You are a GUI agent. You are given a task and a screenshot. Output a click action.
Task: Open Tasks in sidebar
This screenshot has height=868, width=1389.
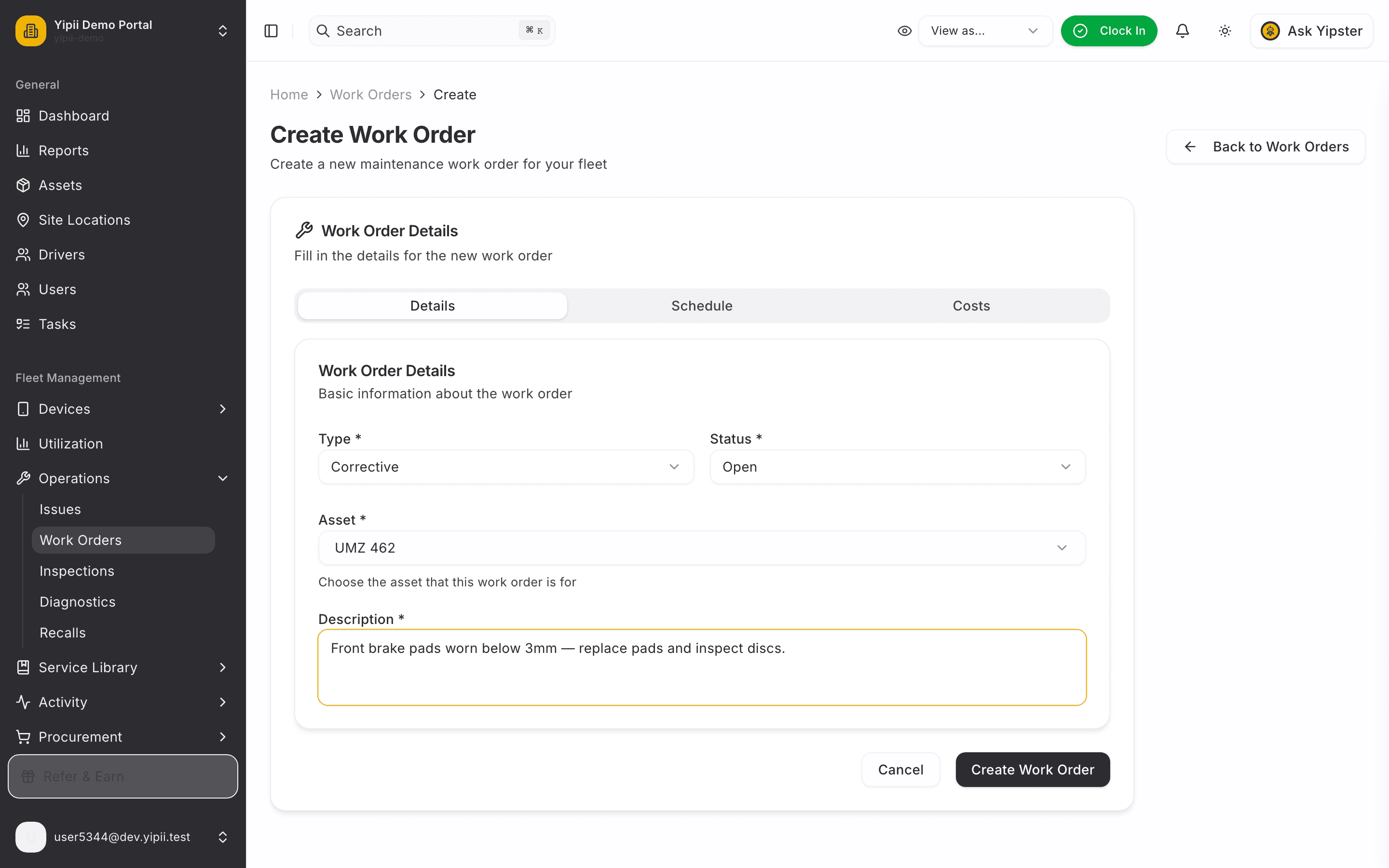pos(122,325)
